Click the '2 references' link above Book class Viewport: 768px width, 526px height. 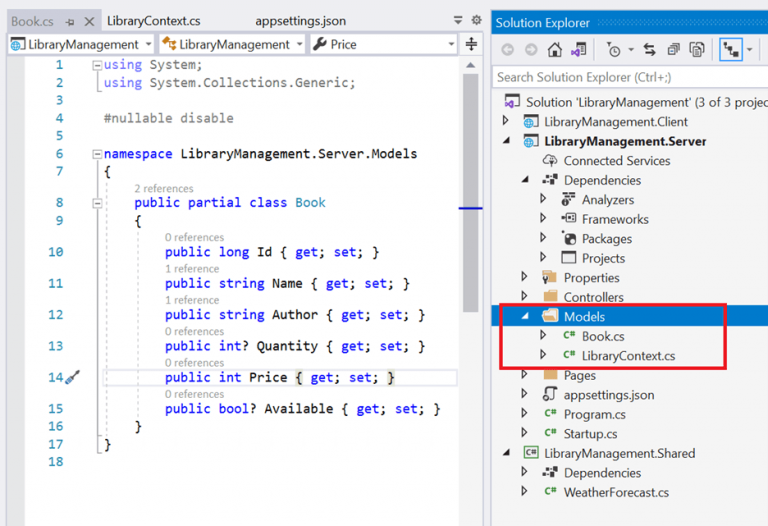coord(164,188)
